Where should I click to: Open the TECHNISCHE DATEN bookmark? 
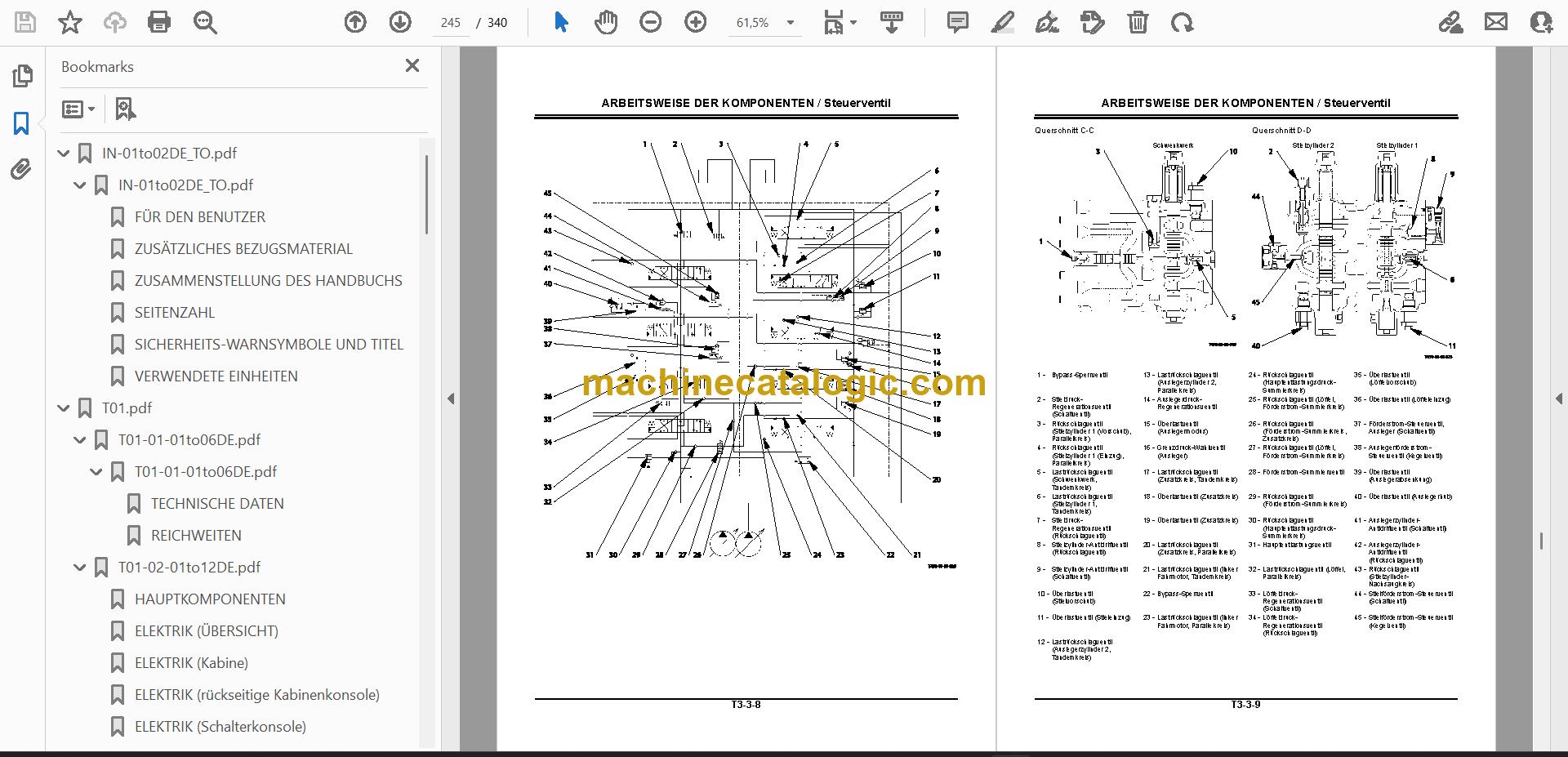(x=217, y=503)
